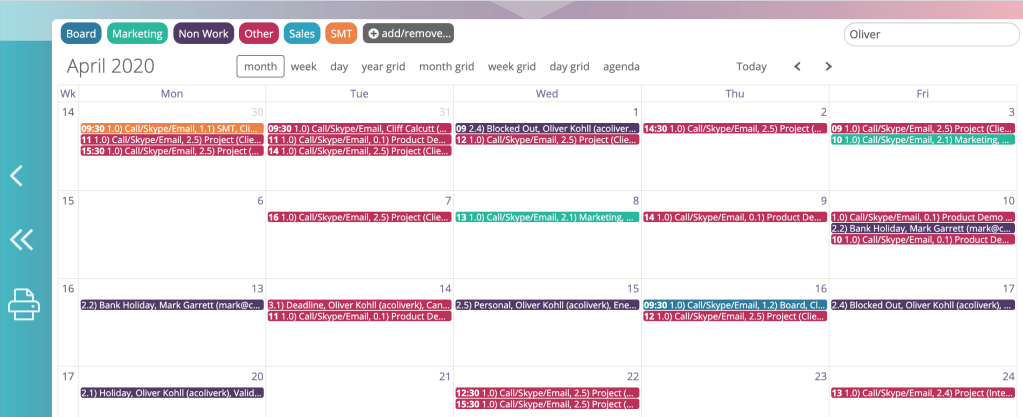Jump to Today in the calendar
Viewport: 1023px width, 417px height.
pos(751,67)
